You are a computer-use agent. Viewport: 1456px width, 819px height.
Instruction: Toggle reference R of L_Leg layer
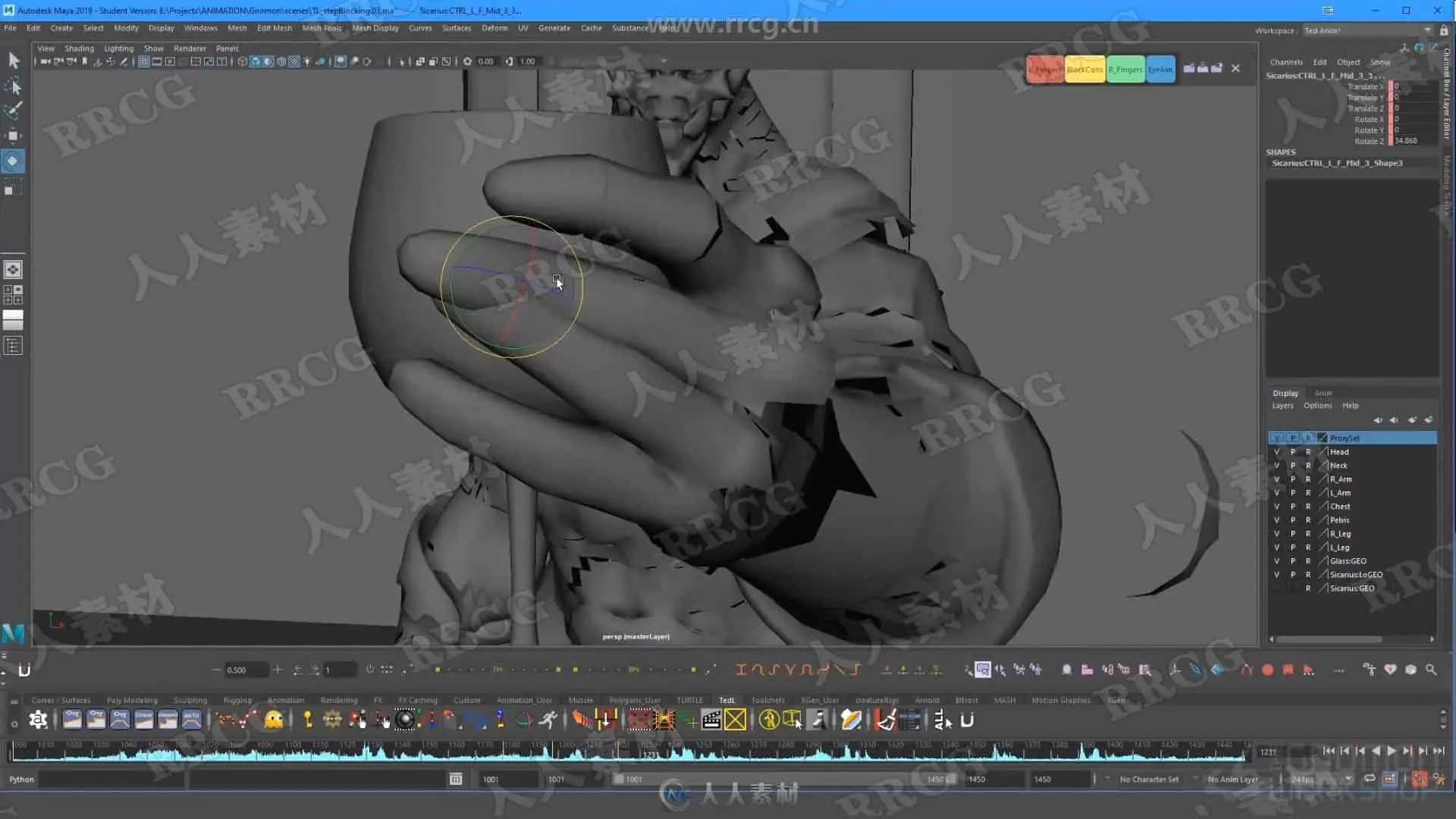tap(1307, 548)
